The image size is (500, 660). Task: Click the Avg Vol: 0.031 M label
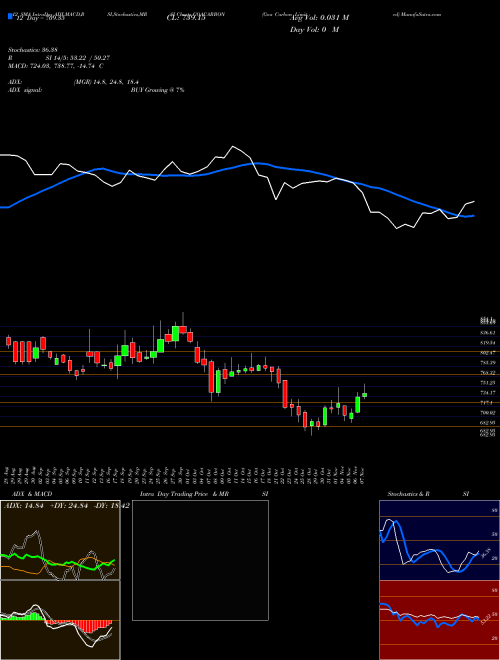point(319,18)
